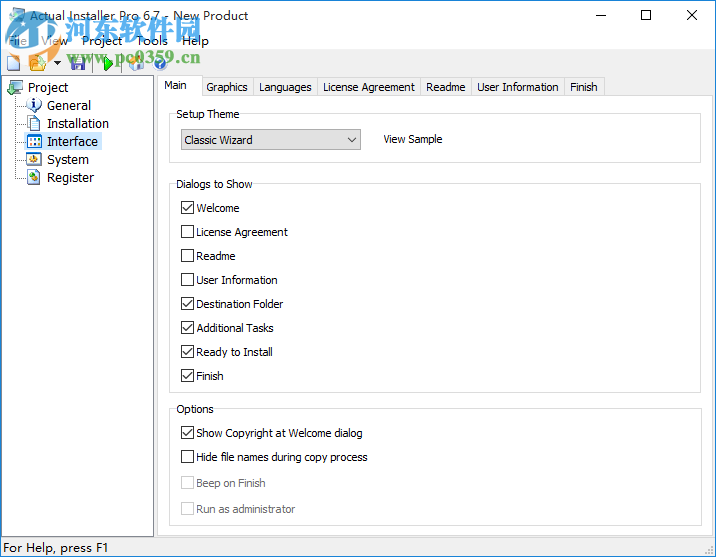The height and width of the screenshot is (557, 716).
Task: Expand the open-project dropdown arrow in the toolbar
Action: point(57,63)
